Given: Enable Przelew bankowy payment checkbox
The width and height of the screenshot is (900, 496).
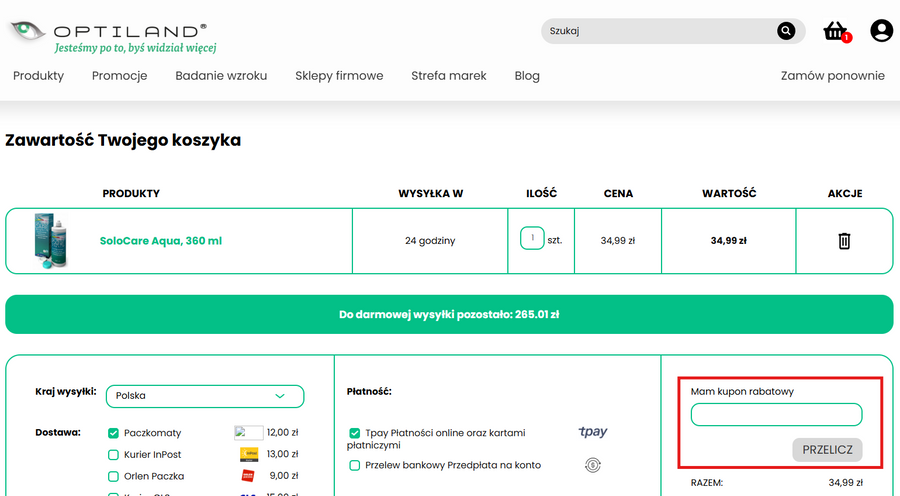Looking at the screenshot, I should click(x=355, y=466).
